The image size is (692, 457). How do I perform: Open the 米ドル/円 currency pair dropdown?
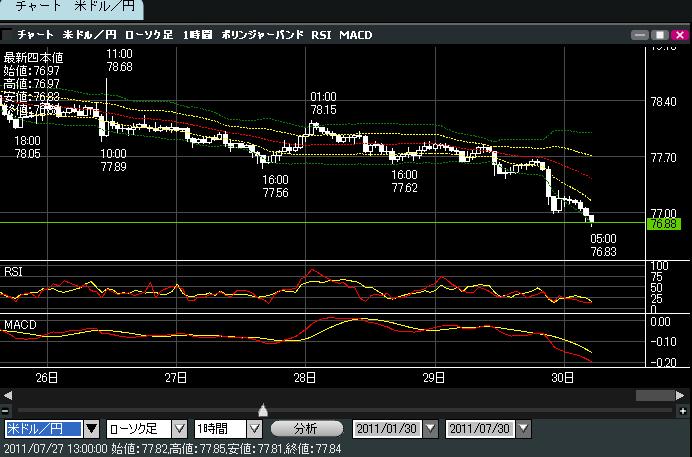click(92, 429)
